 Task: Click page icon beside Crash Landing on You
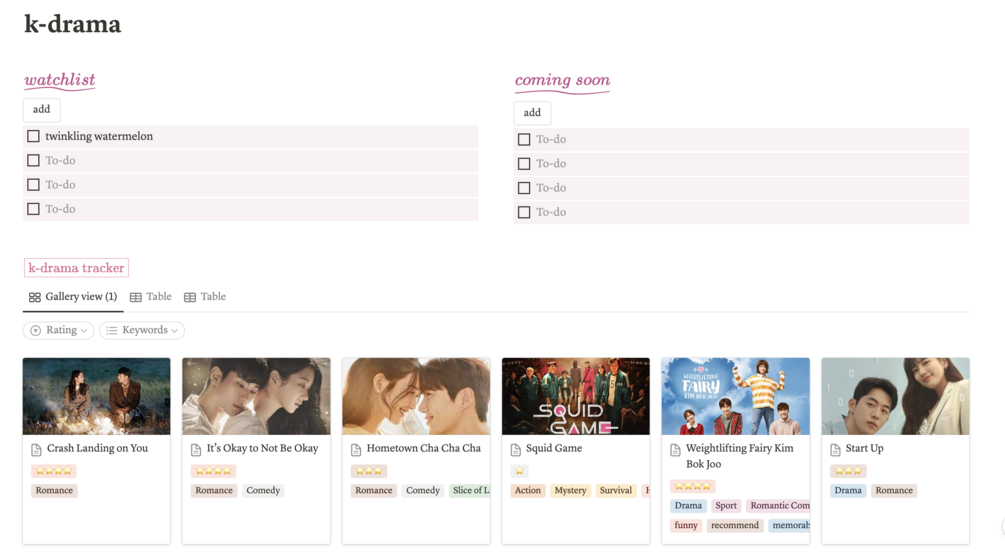[37, 450]
